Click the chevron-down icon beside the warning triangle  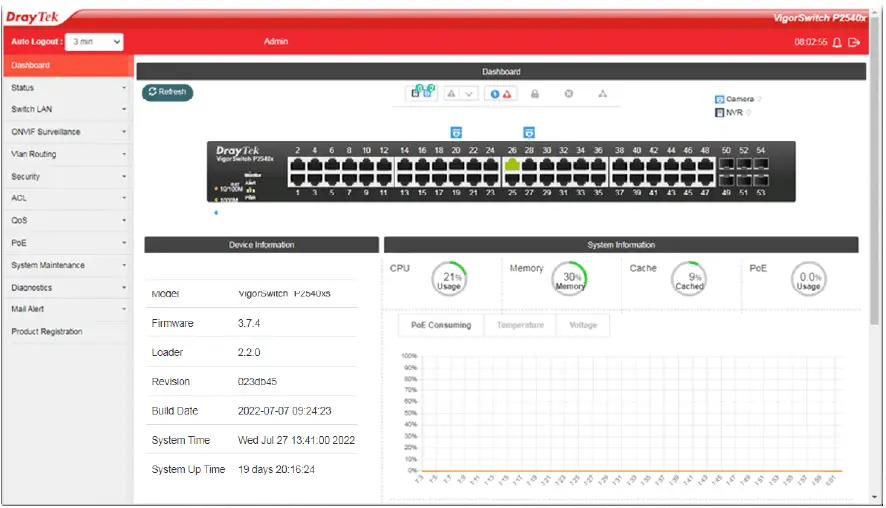pyautogui.click(x=469, y=94)
